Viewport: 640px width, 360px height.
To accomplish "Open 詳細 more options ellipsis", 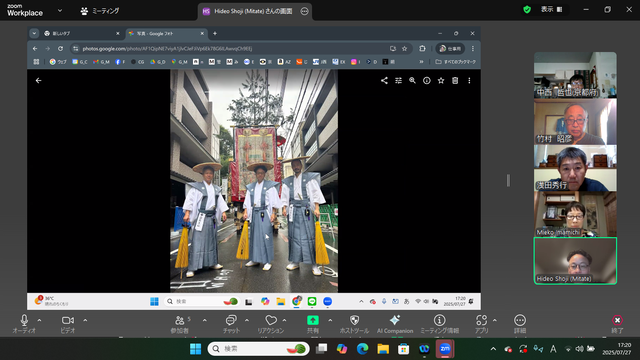I will pos(520,320).
